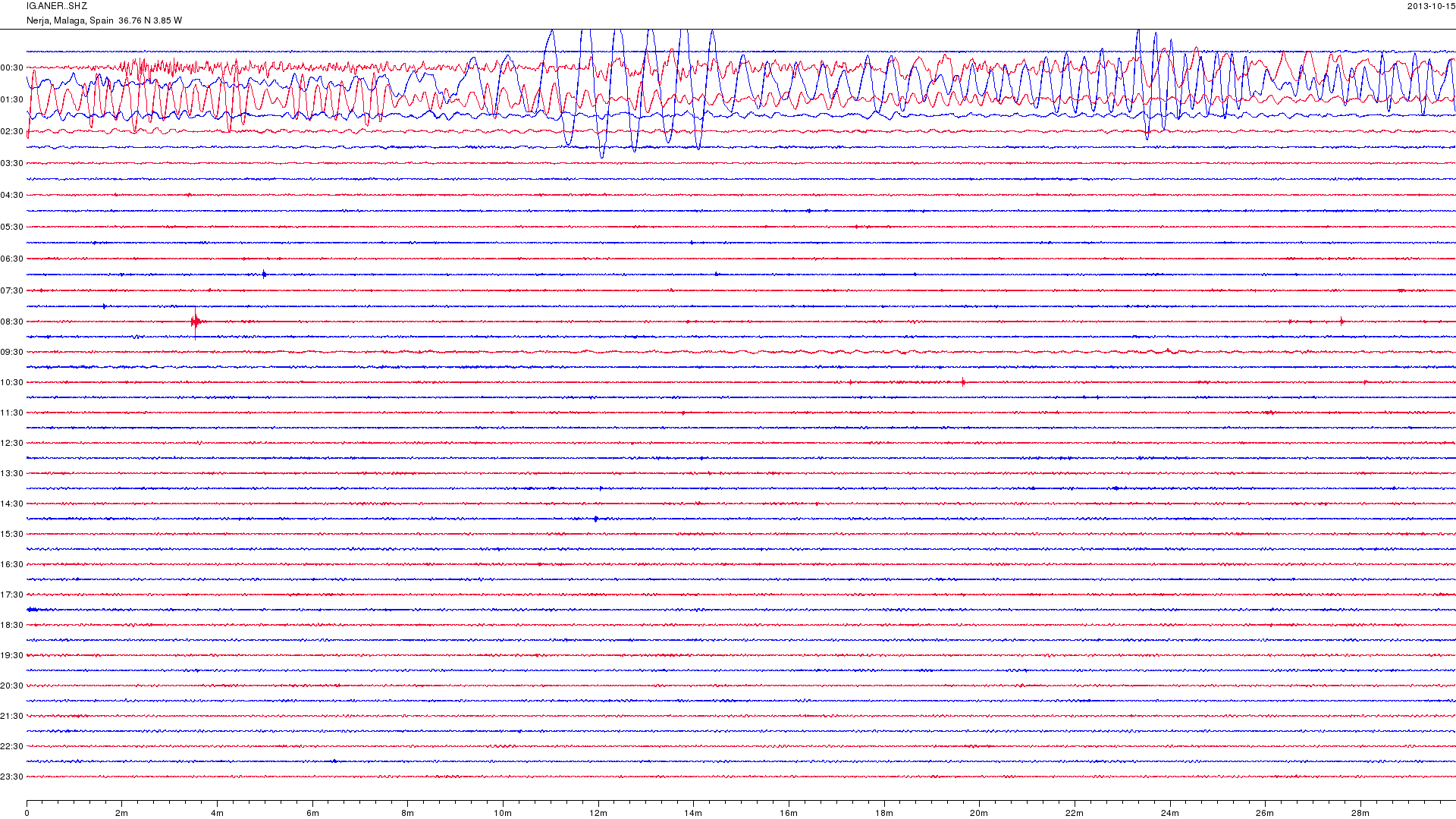Select the 15:30 time label
Screen dimensions: 1456x819
click(x=12, y=534)
